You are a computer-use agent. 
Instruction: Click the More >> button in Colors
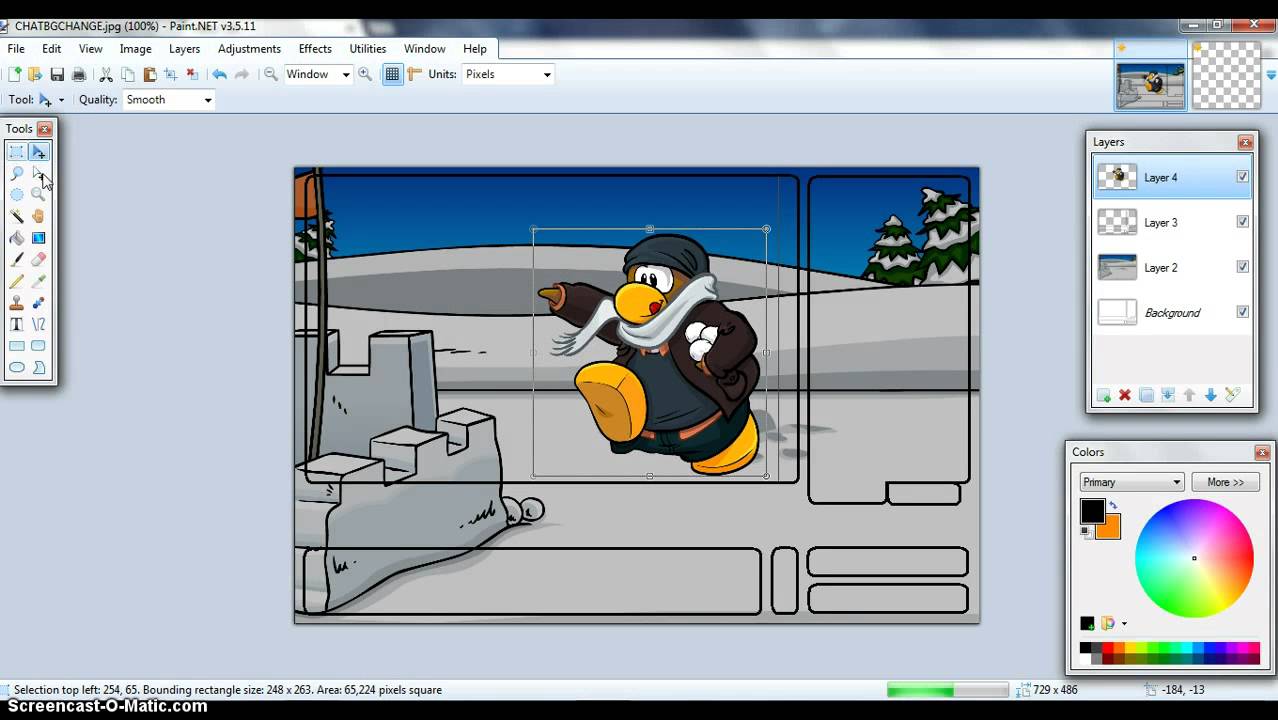pos(1225,482)
